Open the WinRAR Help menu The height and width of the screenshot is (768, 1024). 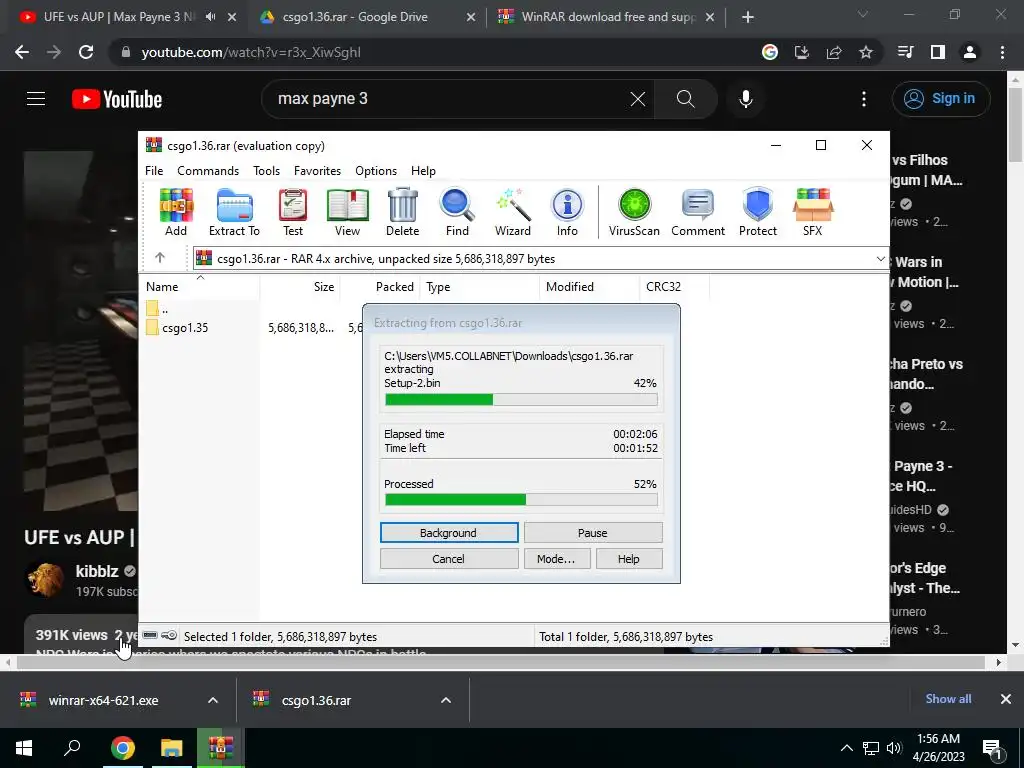(x=423, y=170)
